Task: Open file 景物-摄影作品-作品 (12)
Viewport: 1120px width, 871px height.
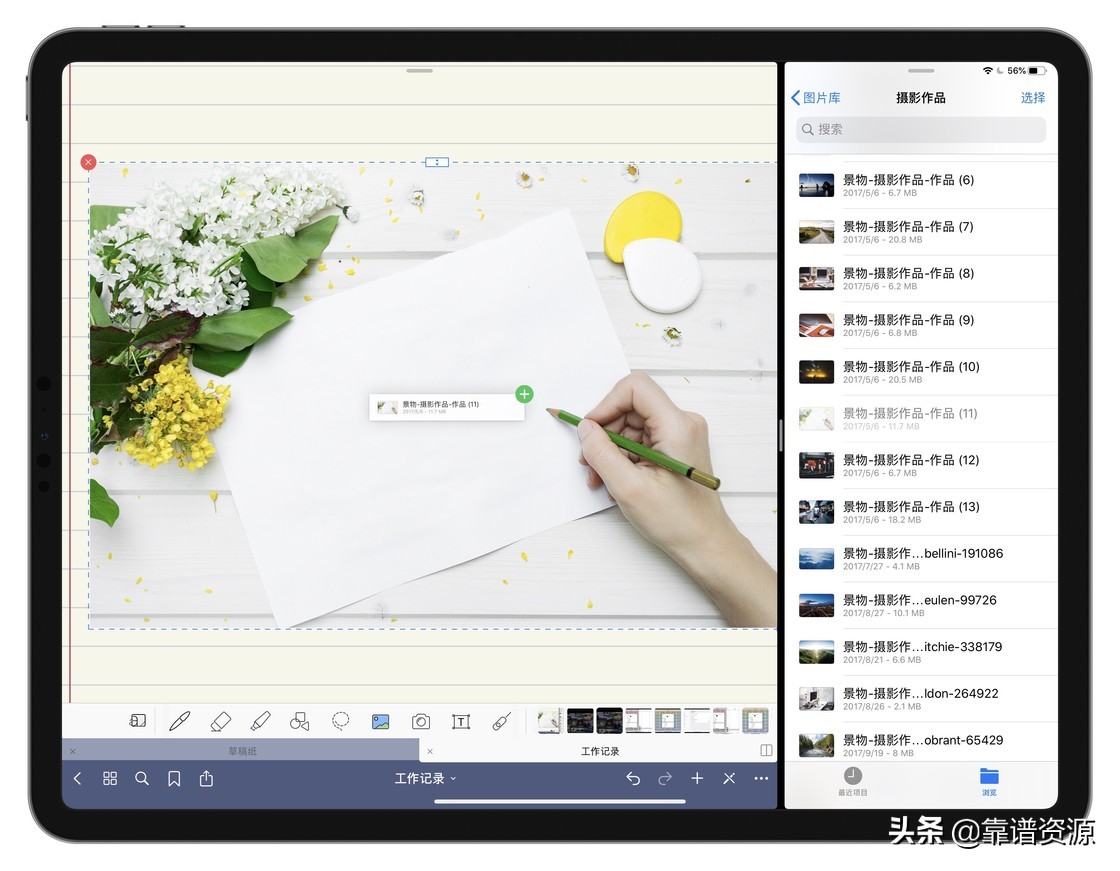Action: coord(910,465)
